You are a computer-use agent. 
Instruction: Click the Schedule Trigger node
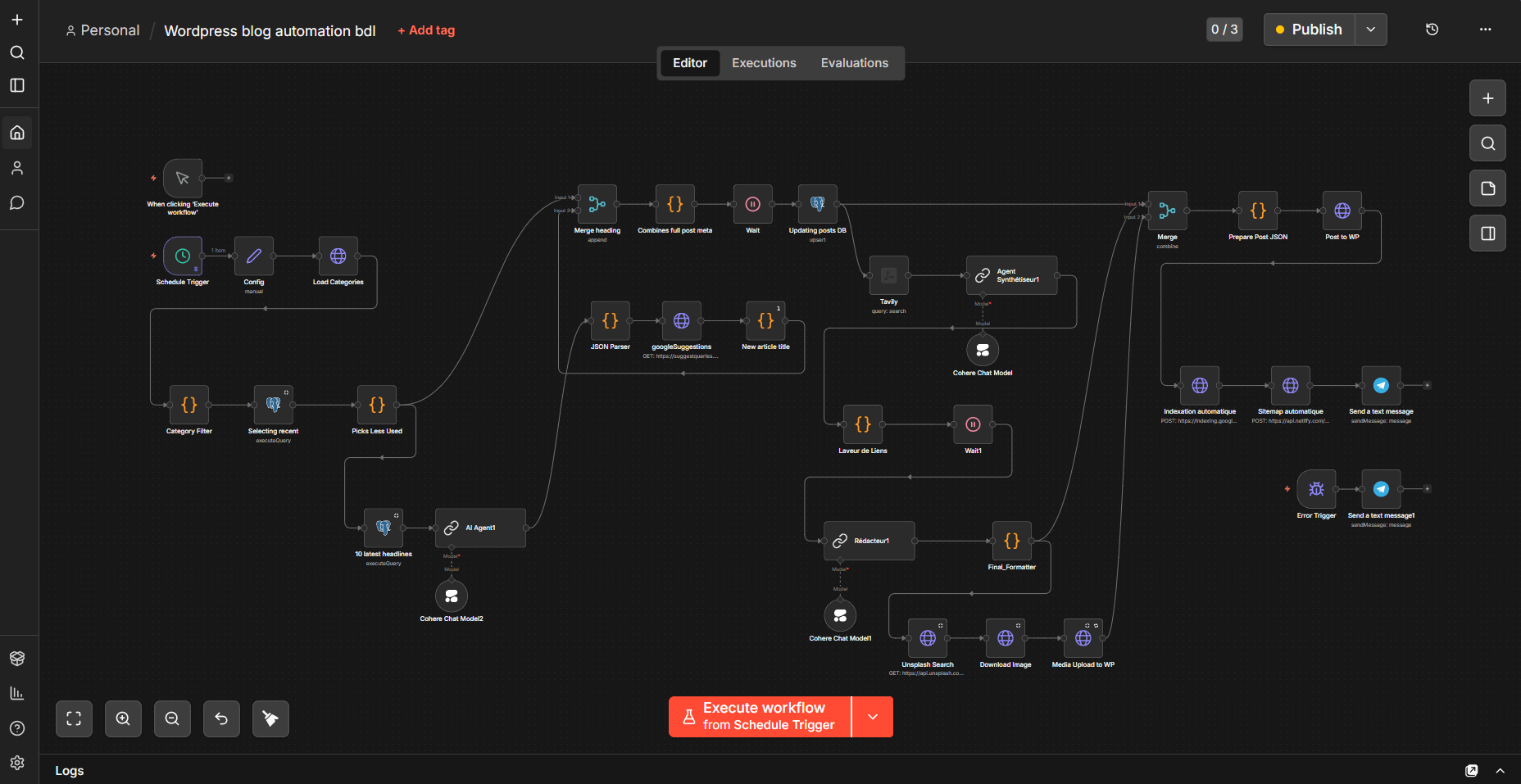(183, 256)
